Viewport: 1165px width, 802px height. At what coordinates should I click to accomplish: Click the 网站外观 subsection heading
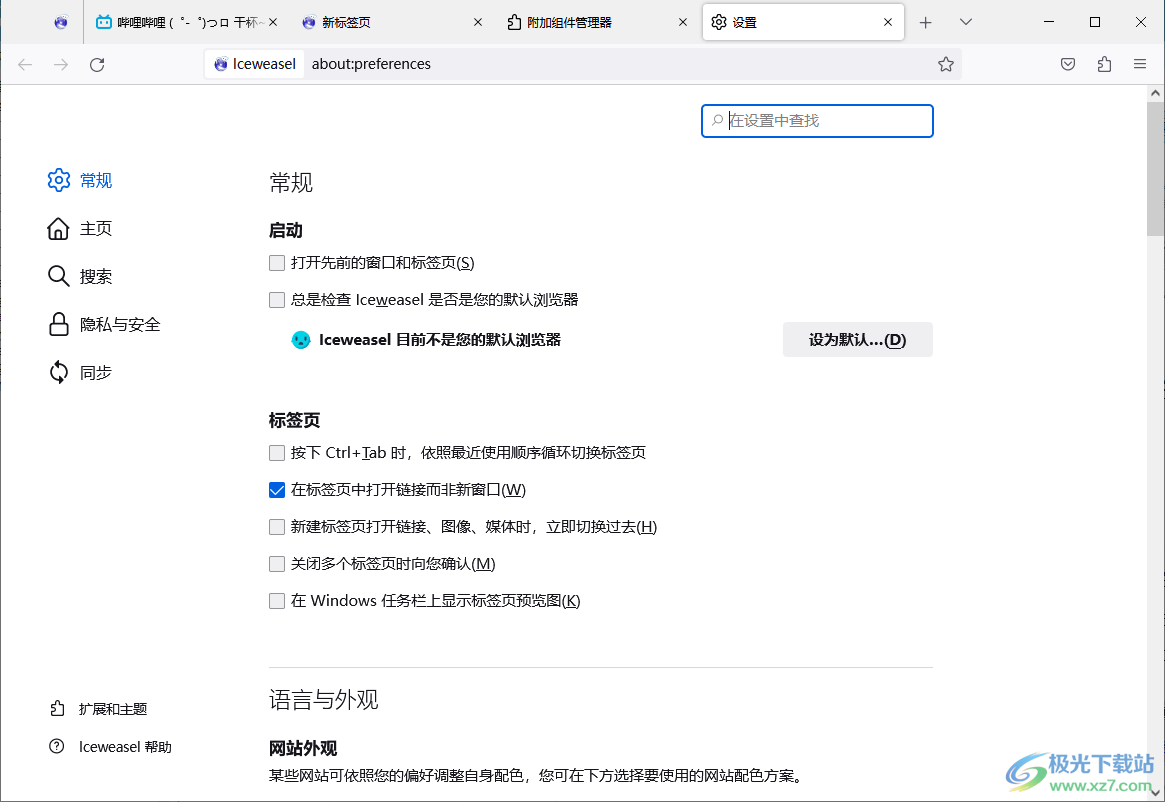(303, 748)
